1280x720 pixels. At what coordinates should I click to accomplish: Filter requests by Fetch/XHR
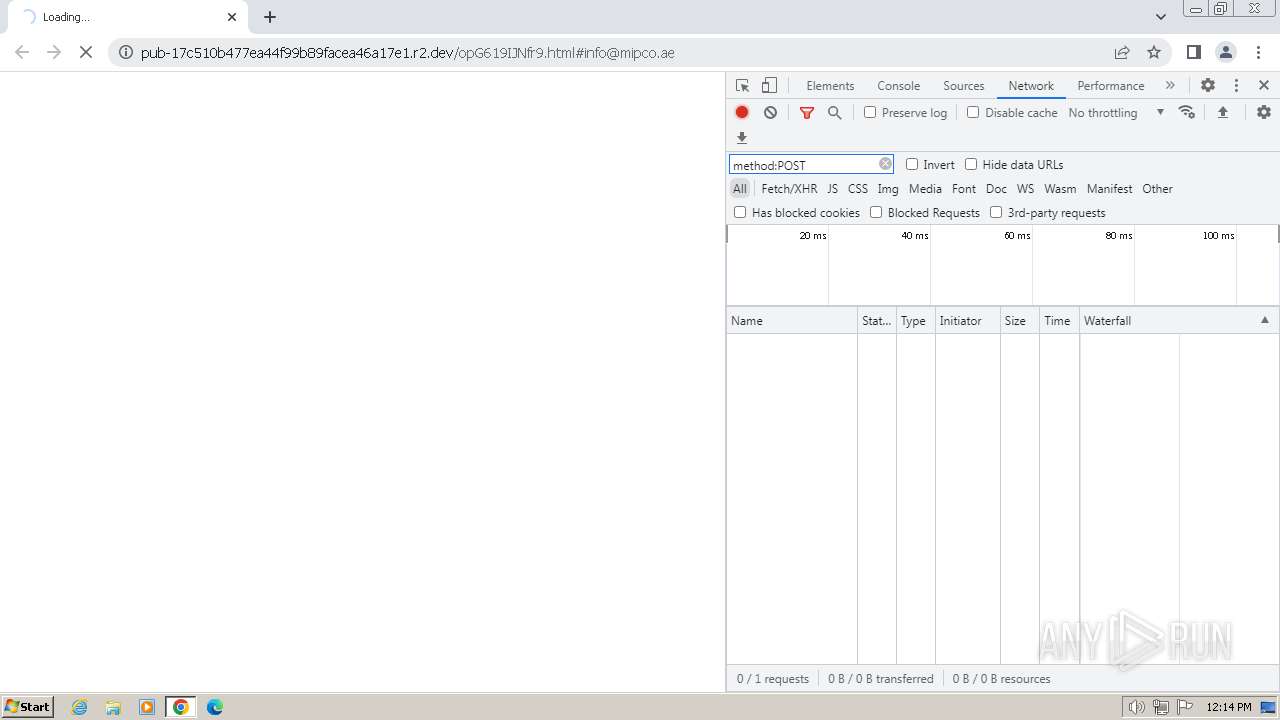point(789,188)
